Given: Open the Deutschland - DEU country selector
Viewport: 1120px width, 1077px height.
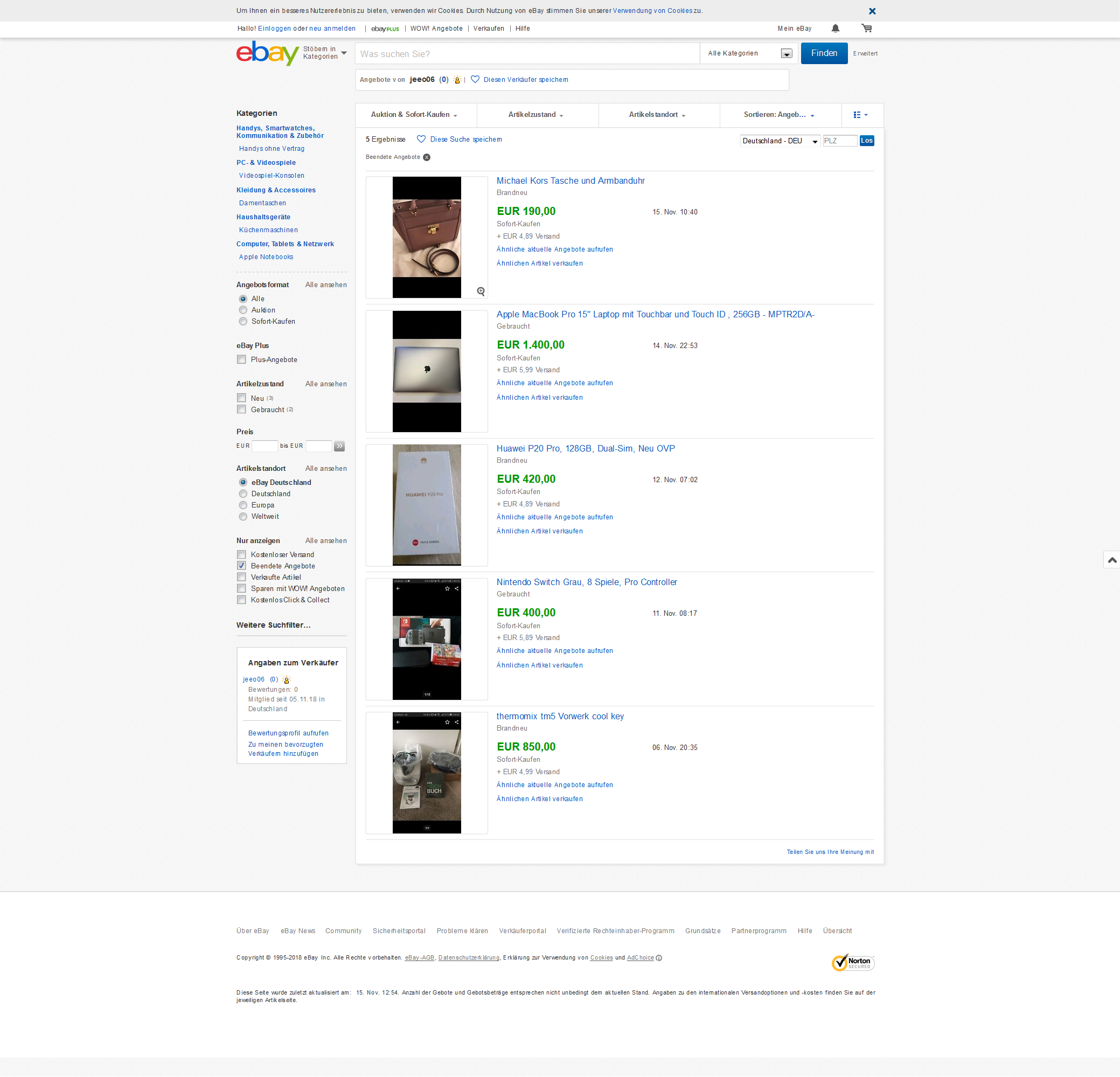Looking at the screenshot, I should (x=780, y=141).
